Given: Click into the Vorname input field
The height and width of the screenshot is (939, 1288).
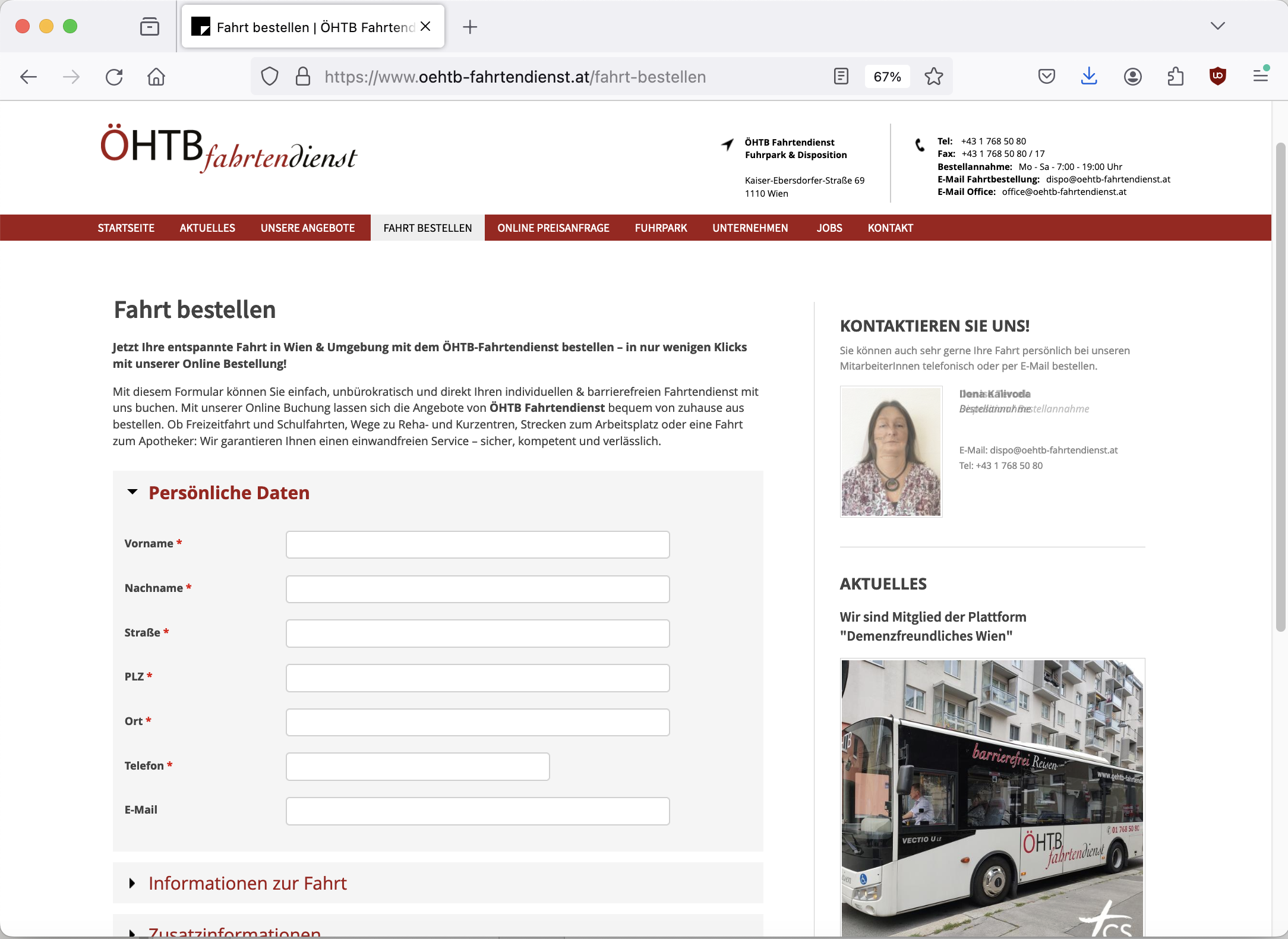Looking at the screenshot, I should click(478, 544).
